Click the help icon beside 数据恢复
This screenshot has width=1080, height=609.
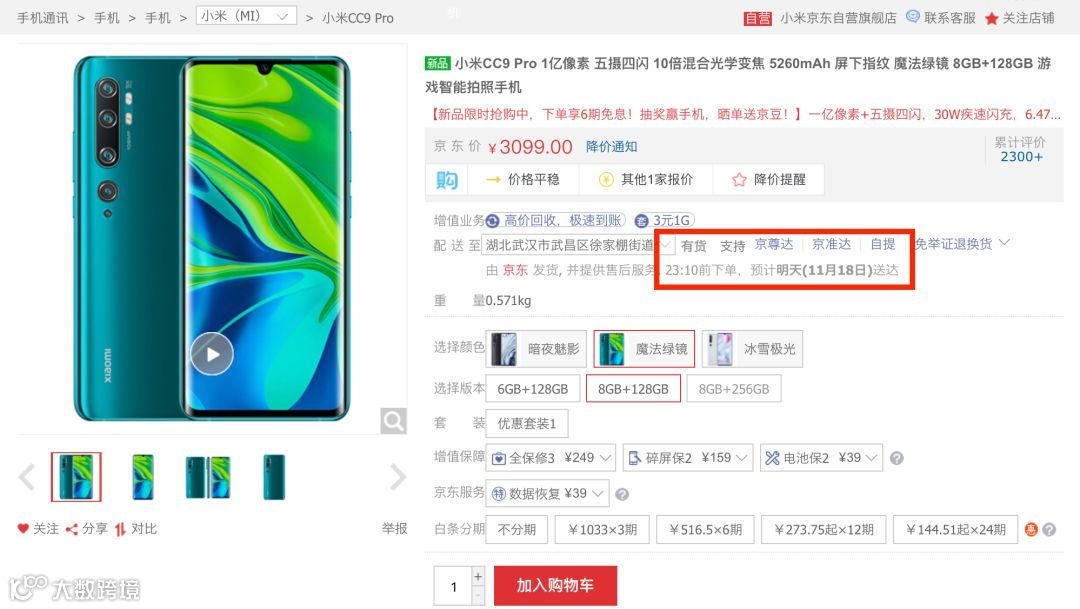pyautogui.click(x=621, y=494)
